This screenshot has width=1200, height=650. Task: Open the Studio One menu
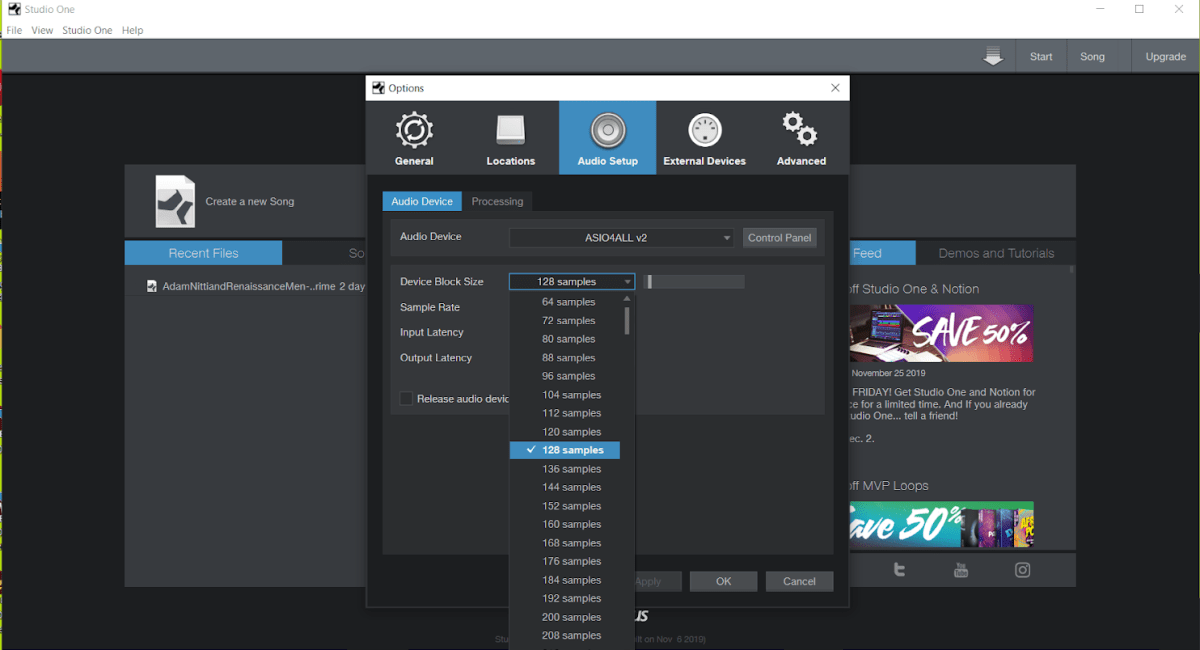[87, 30]
